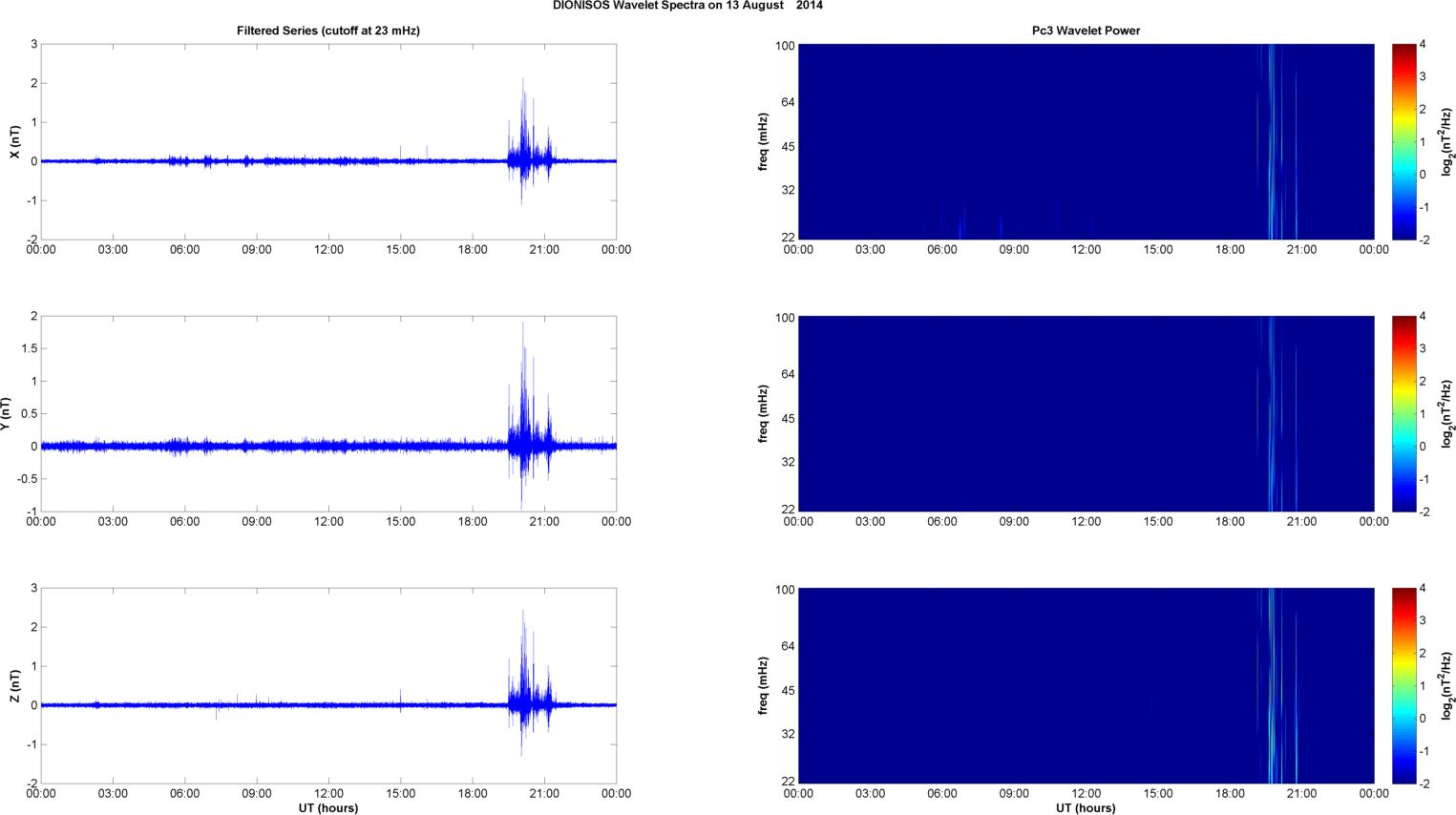The width and height of the screenshot is (1456, 815).
Task: Click the bottom spectrogram's colorbar
Action: point(1403,685)
